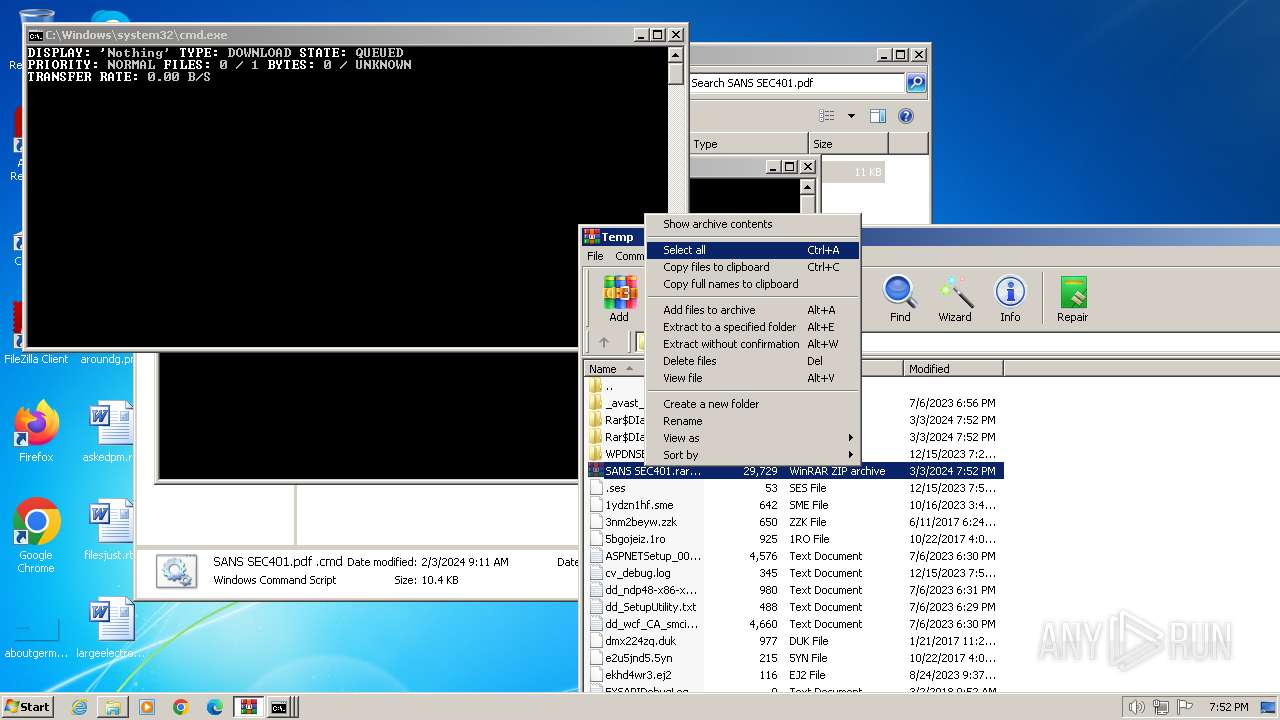Choose Delete files menu entry

coord(753,361)
